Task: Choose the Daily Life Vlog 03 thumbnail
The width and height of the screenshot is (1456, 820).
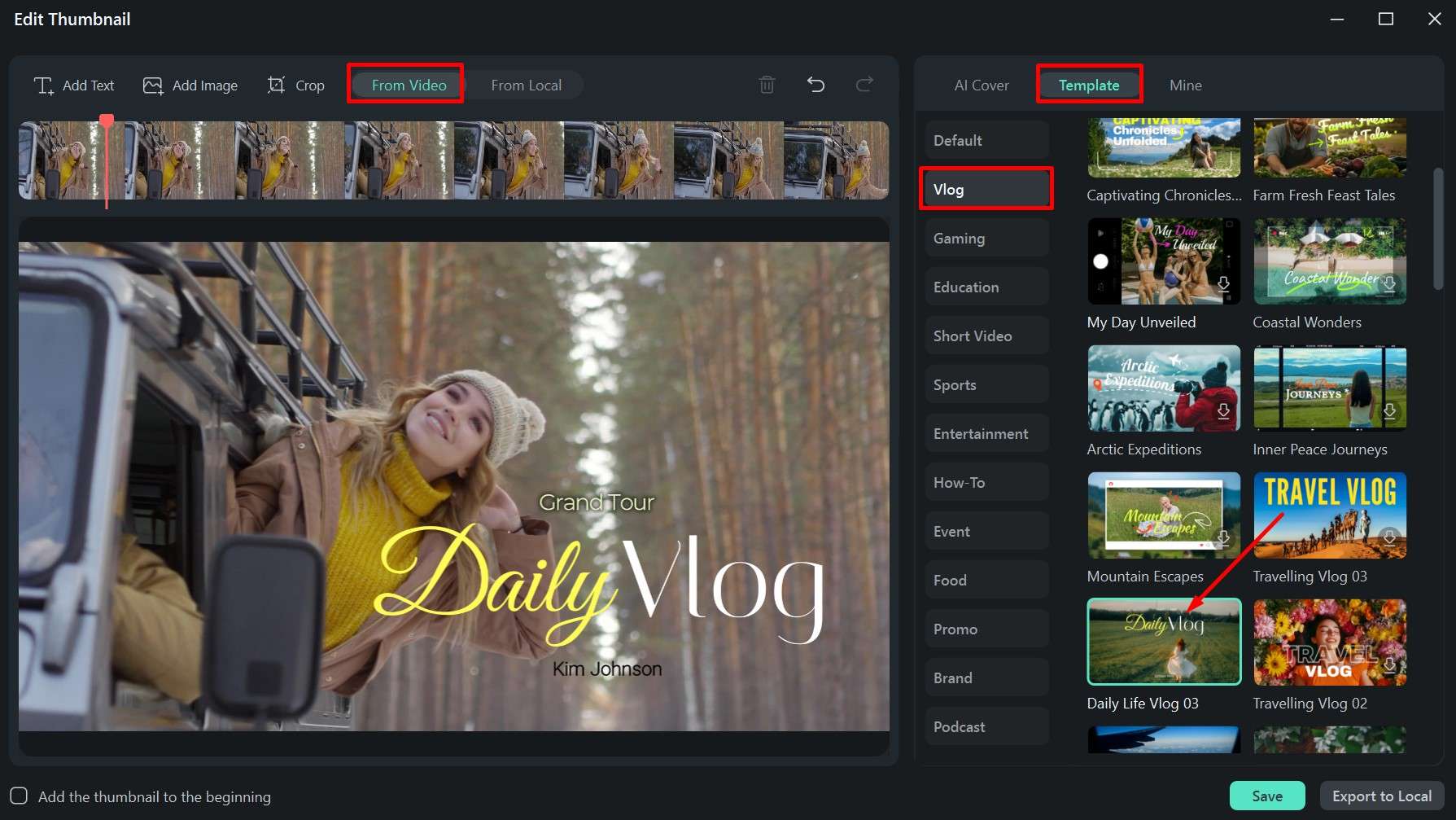Action: (x=1164, y=642)
